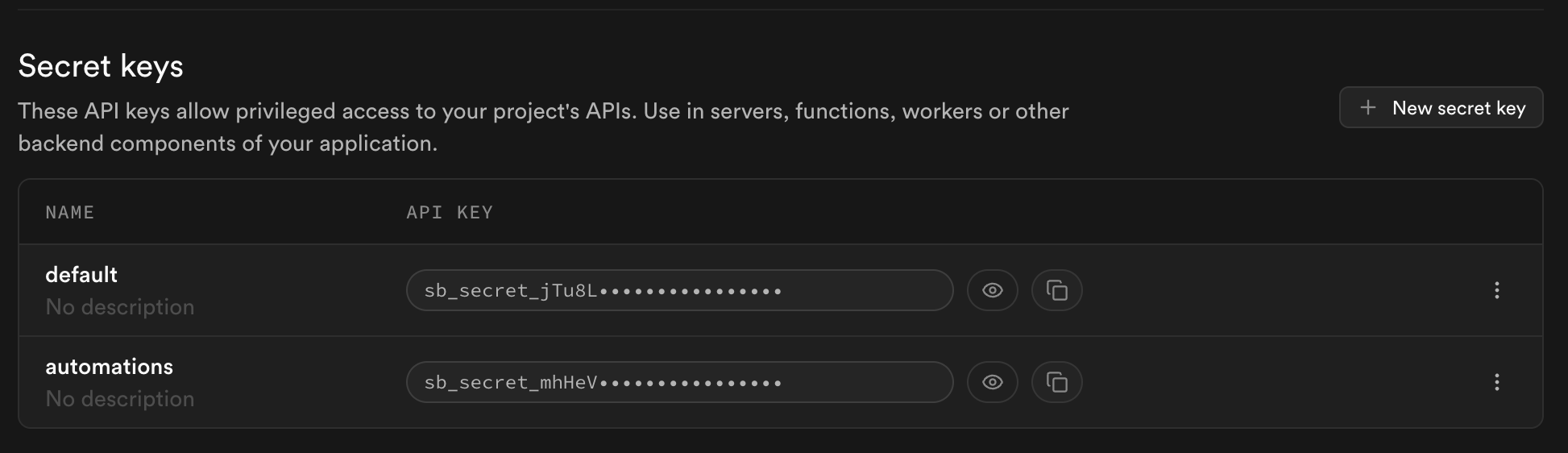The image size is (1568, 453).
Task: Click the API KEY column header
Action: pyautogui.click(x=449, y=213)
